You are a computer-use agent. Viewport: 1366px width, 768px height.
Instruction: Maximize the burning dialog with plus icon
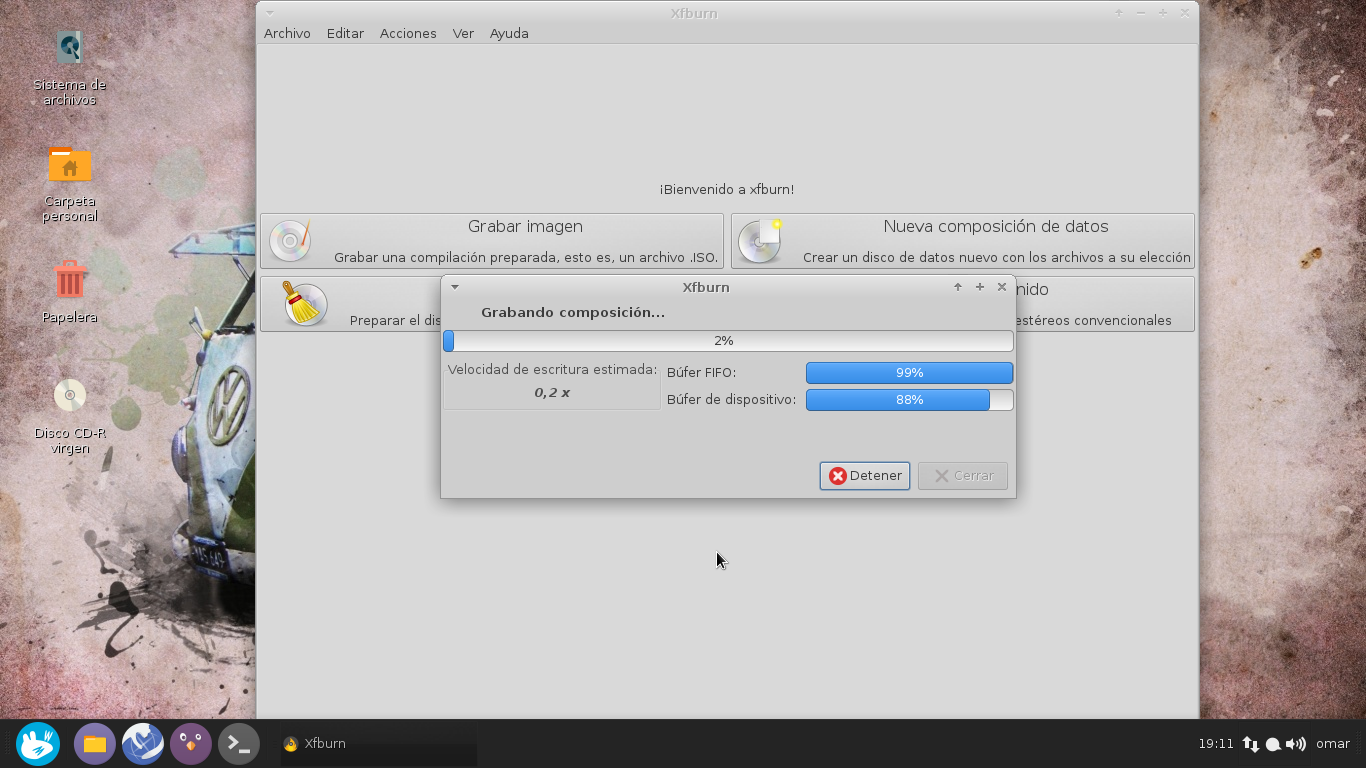pos(980,287)
